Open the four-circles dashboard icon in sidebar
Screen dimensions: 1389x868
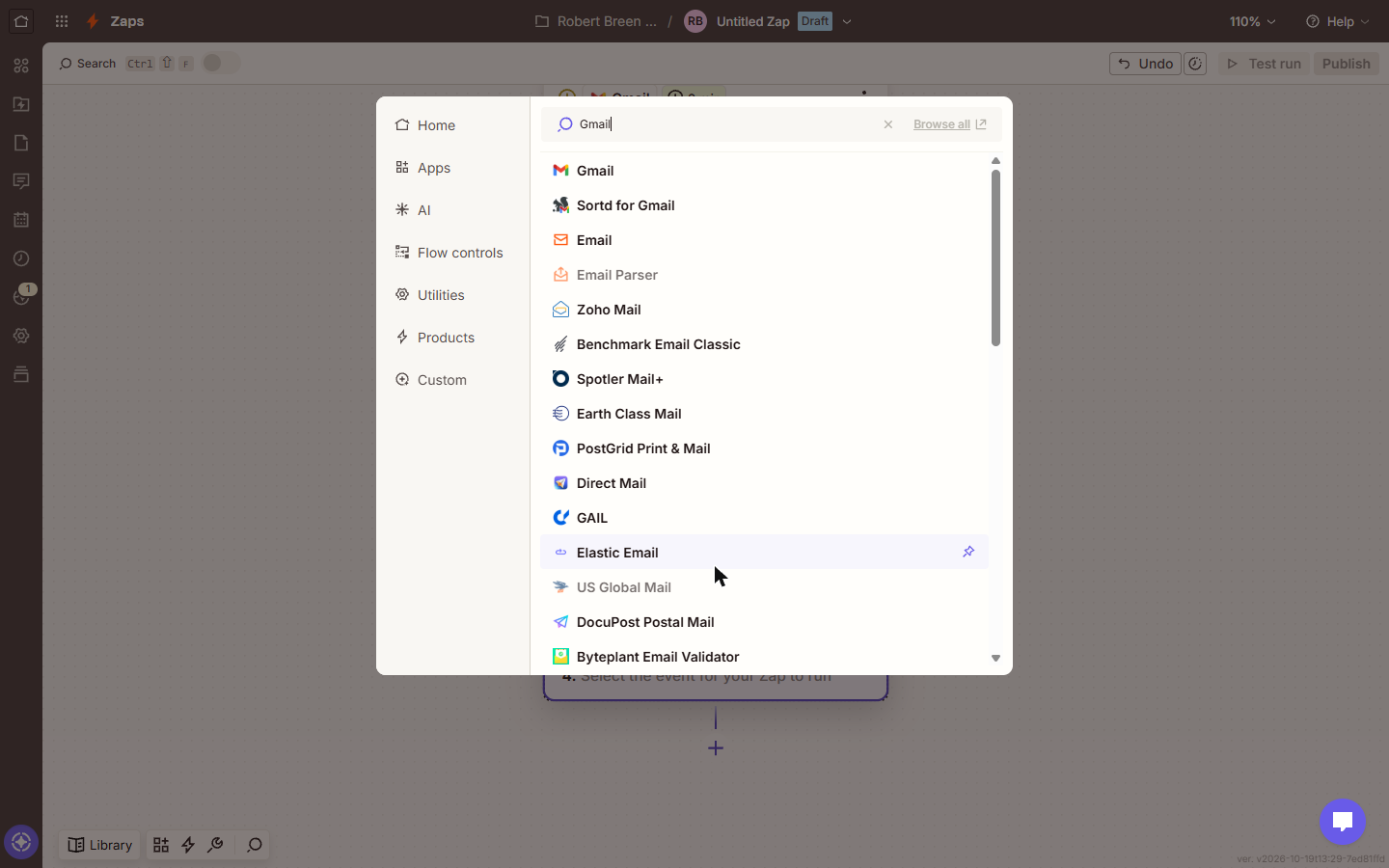(21, 66)
